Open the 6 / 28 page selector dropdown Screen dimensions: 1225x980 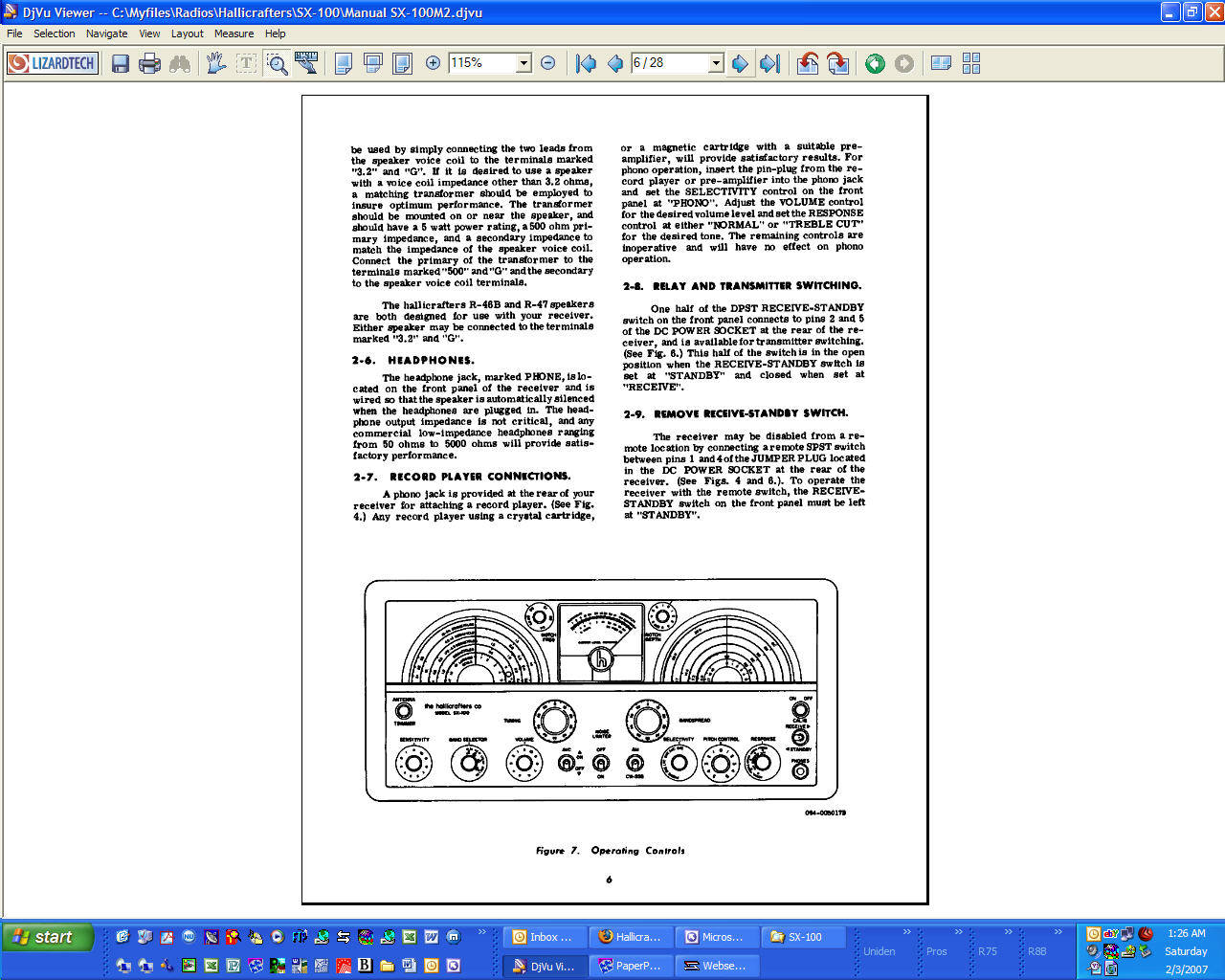tap(716, 63)
